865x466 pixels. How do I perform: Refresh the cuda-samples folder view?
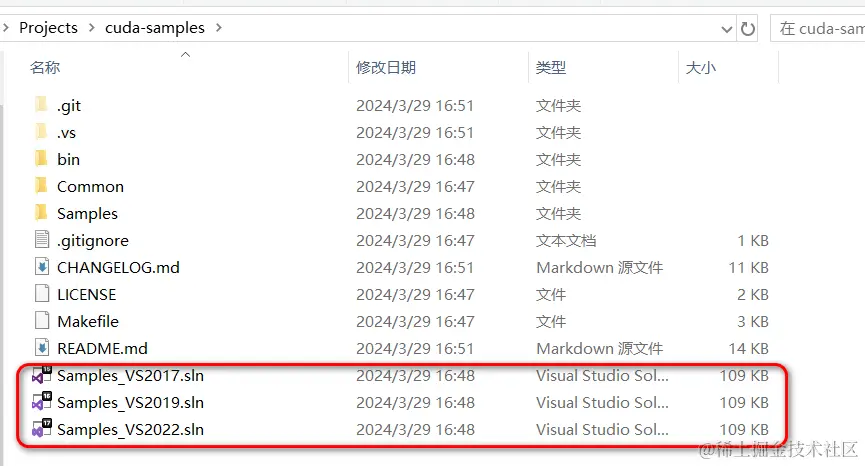coord(747,28)
